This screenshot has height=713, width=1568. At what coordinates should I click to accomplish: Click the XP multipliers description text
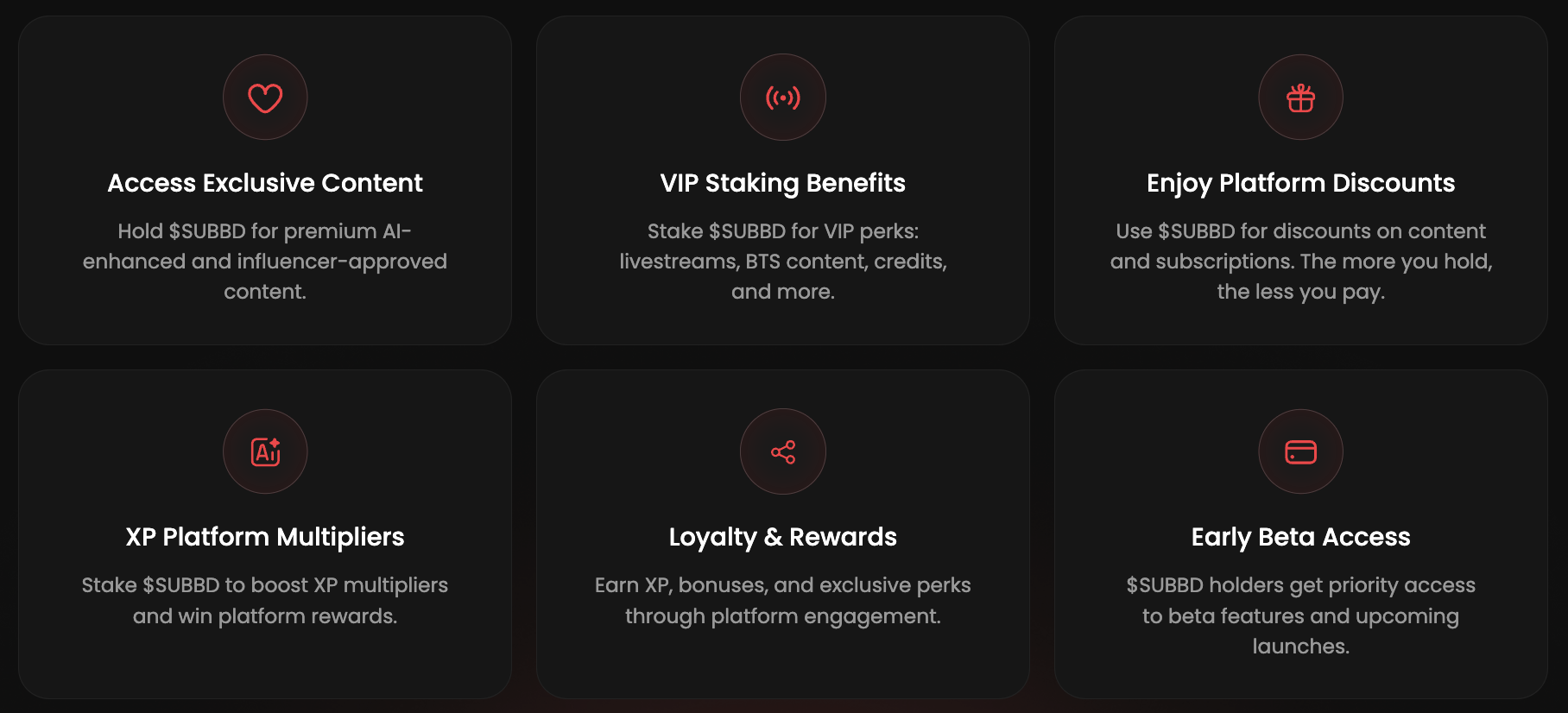point(265,600)
